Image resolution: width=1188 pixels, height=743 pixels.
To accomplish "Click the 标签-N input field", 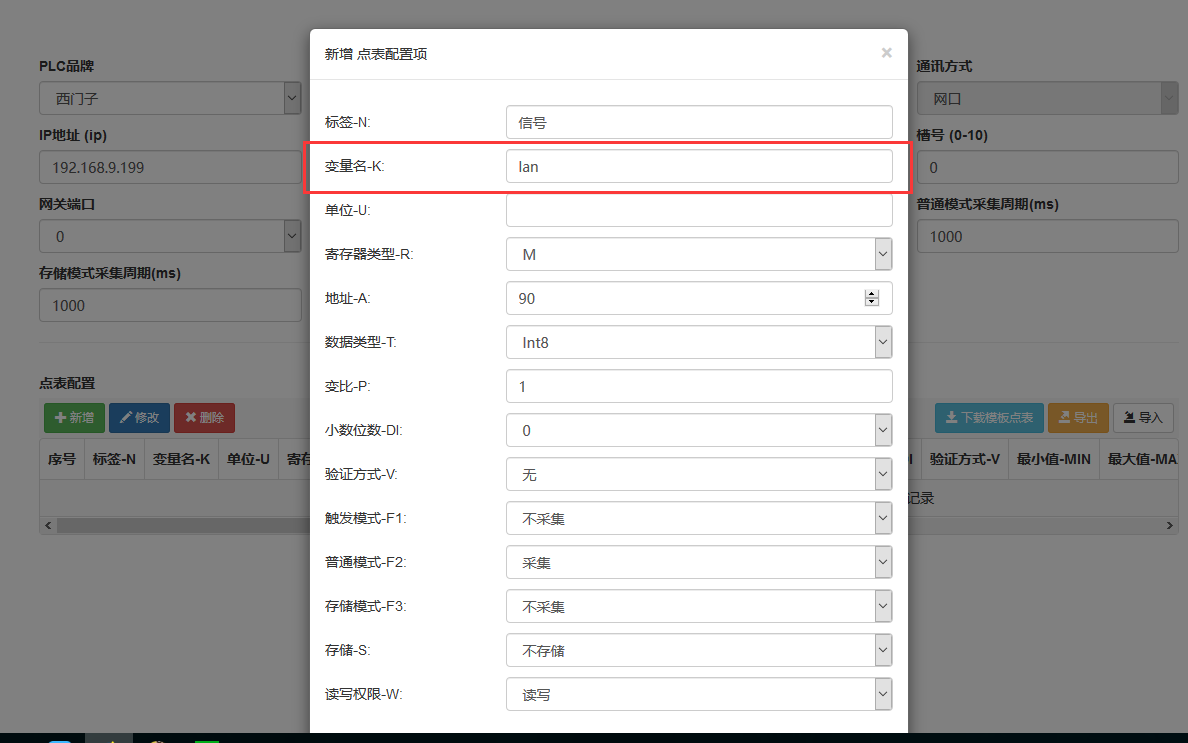I will point(698,123).
